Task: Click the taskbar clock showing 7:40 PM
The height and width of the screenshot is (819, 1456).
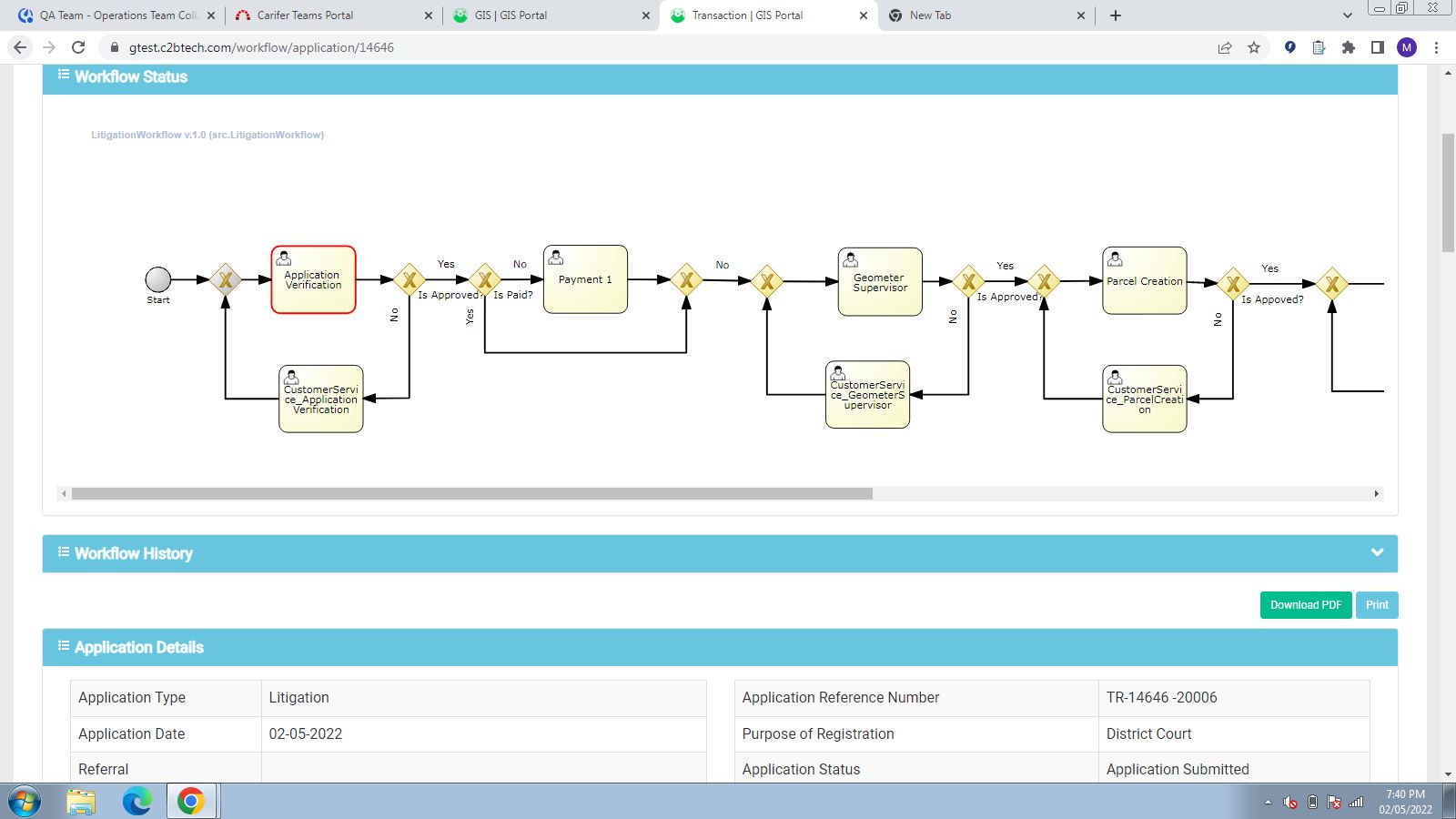Action: point(1405,802)
